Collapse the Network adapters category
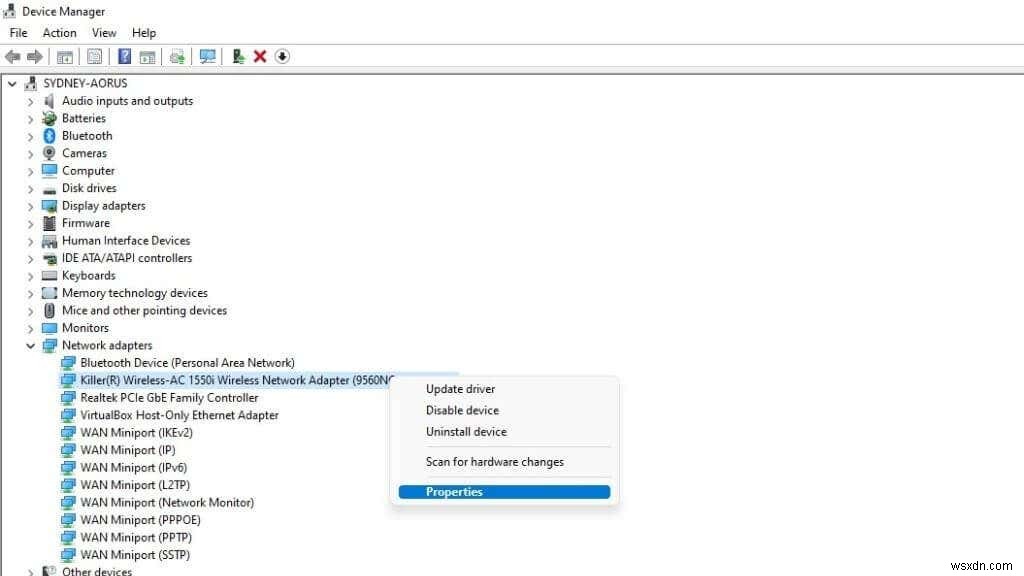The width and height of the screenshot is (1024, 576). pos(31,345)
